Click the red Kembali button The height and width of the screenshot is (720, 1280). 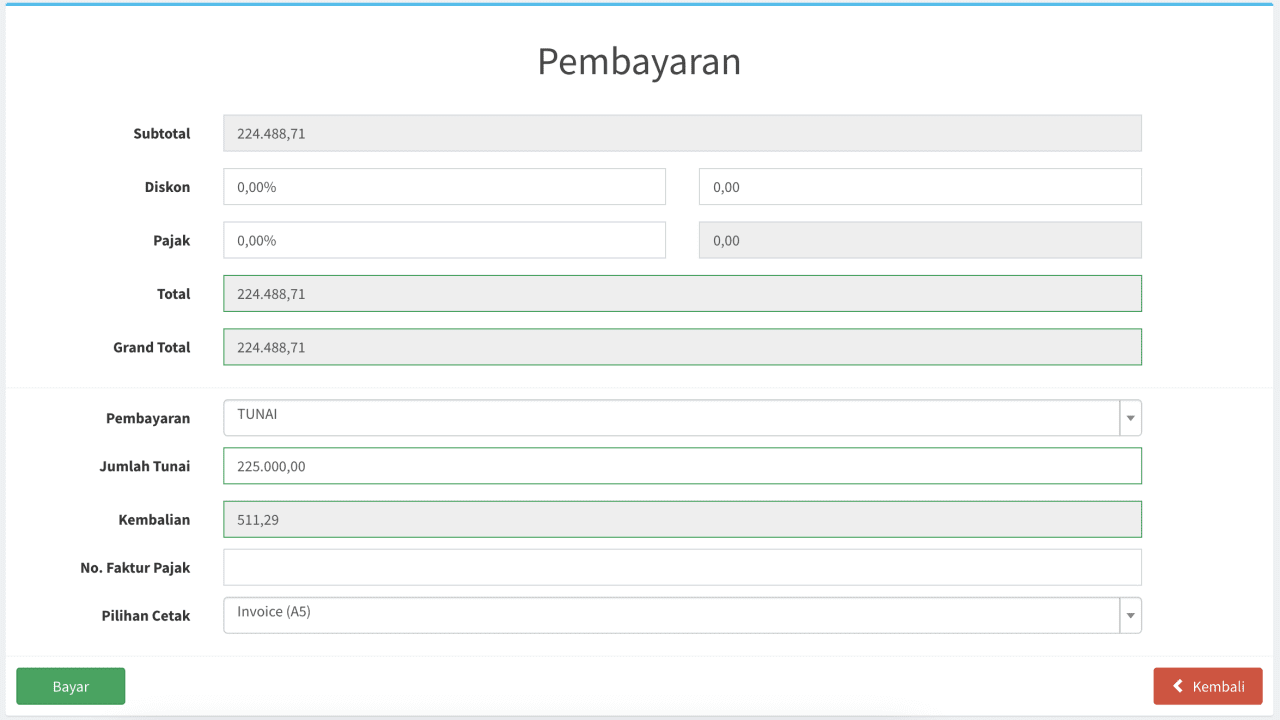pyautogui.click(x=1208, y=686)
